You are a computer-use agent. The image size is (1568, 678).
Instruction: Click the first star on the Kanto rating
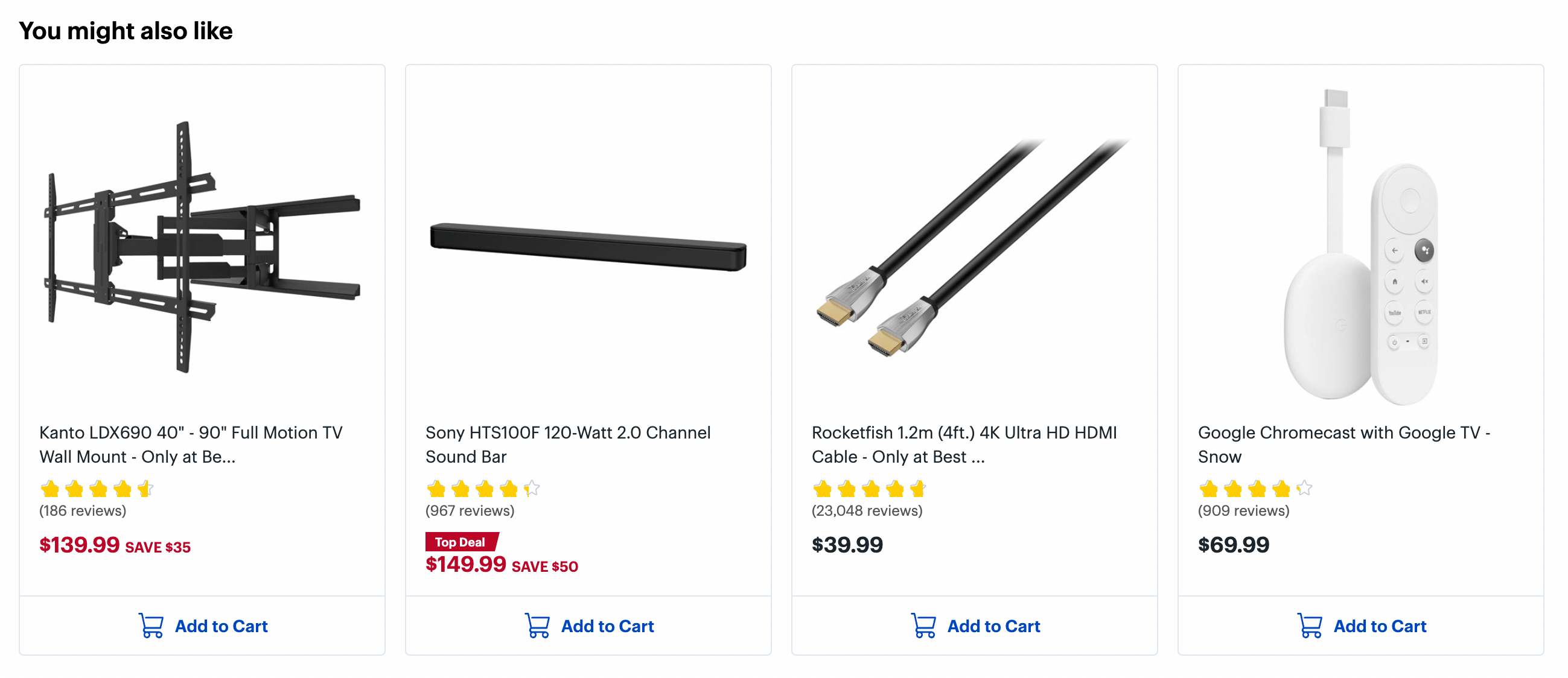click(49, 489)
